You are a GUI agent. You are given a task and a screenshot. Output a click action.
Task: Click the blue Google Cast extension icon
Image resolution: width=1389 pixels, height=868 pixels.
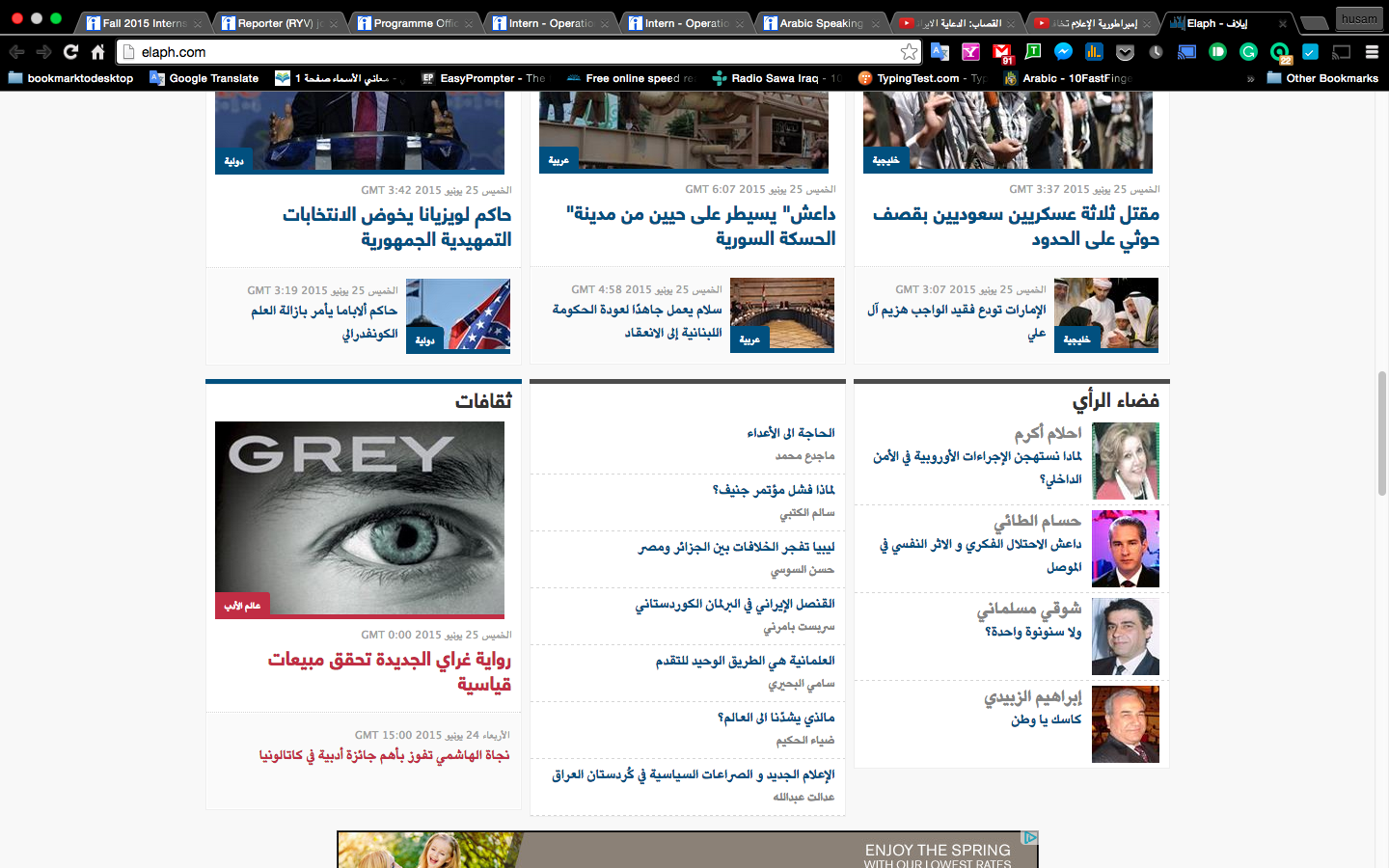coord(1186,52)
